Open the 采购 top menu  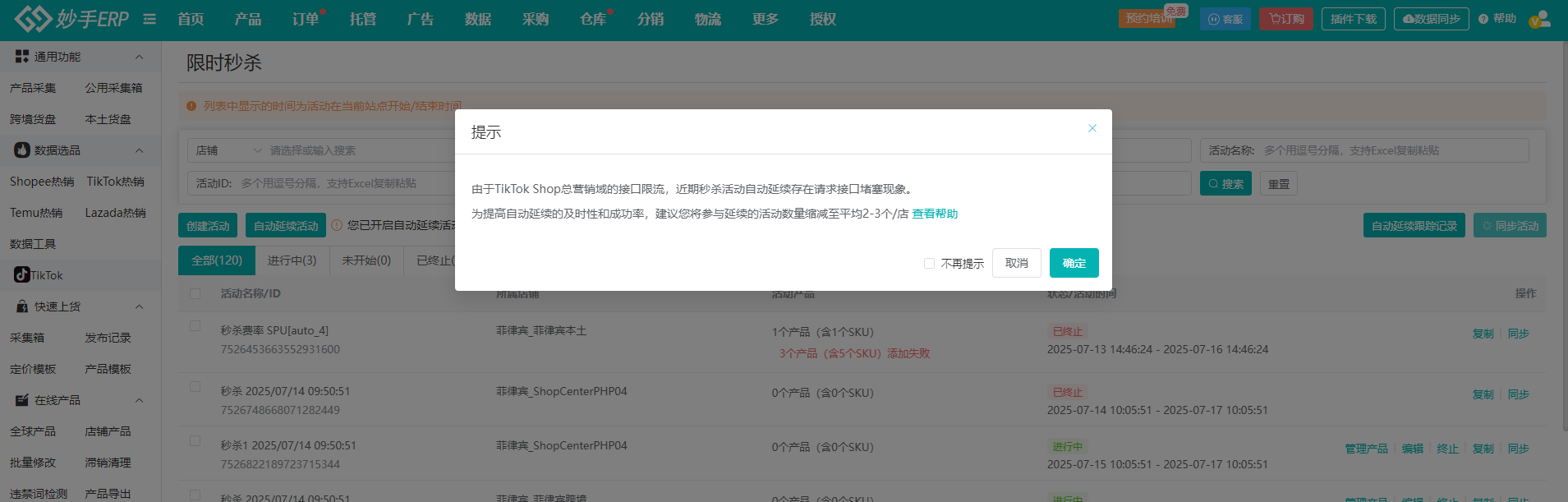(x=536, y=19)
